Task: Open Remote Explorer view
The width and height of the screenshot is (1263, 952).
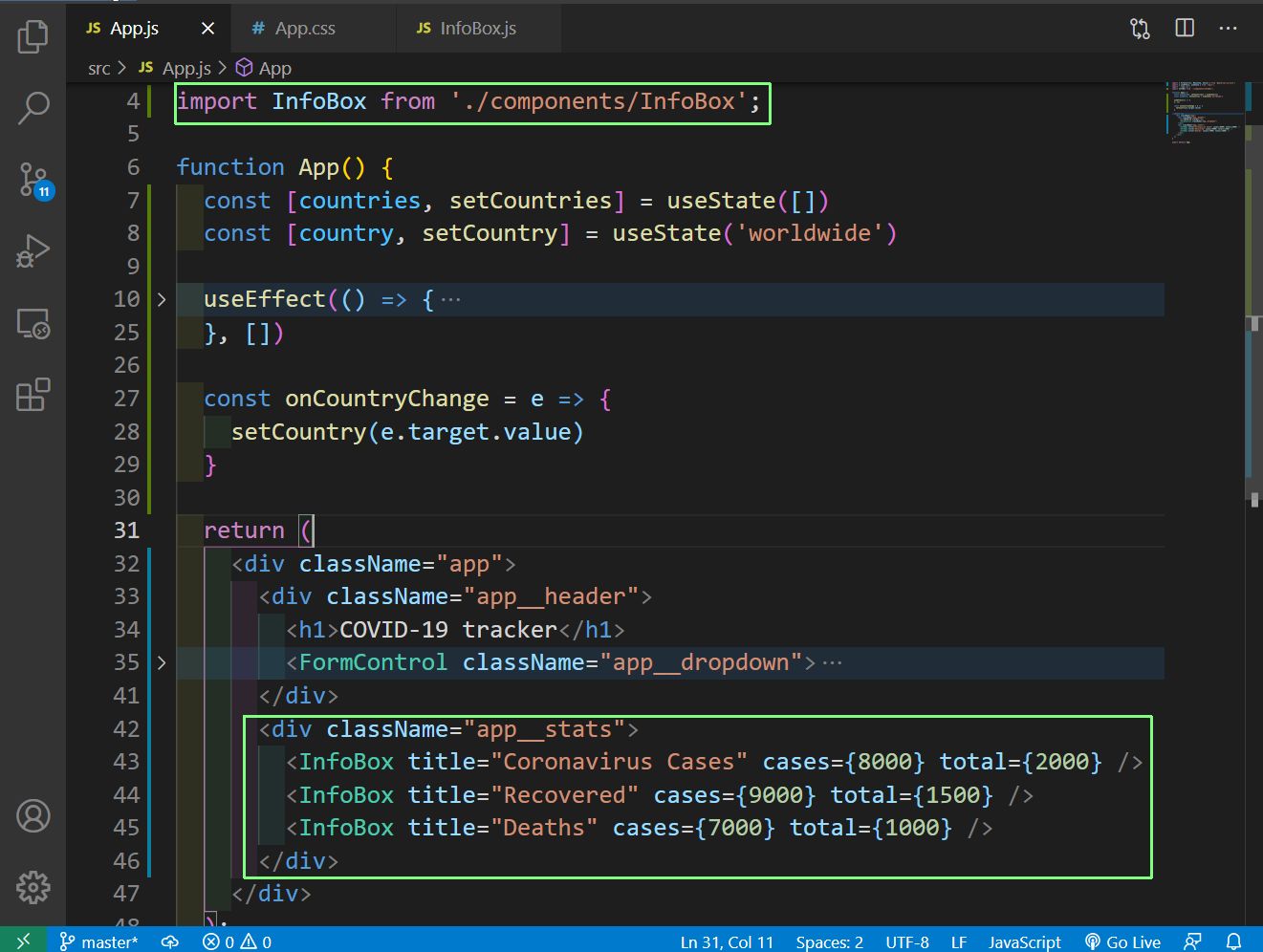Action: coord(33,323)
